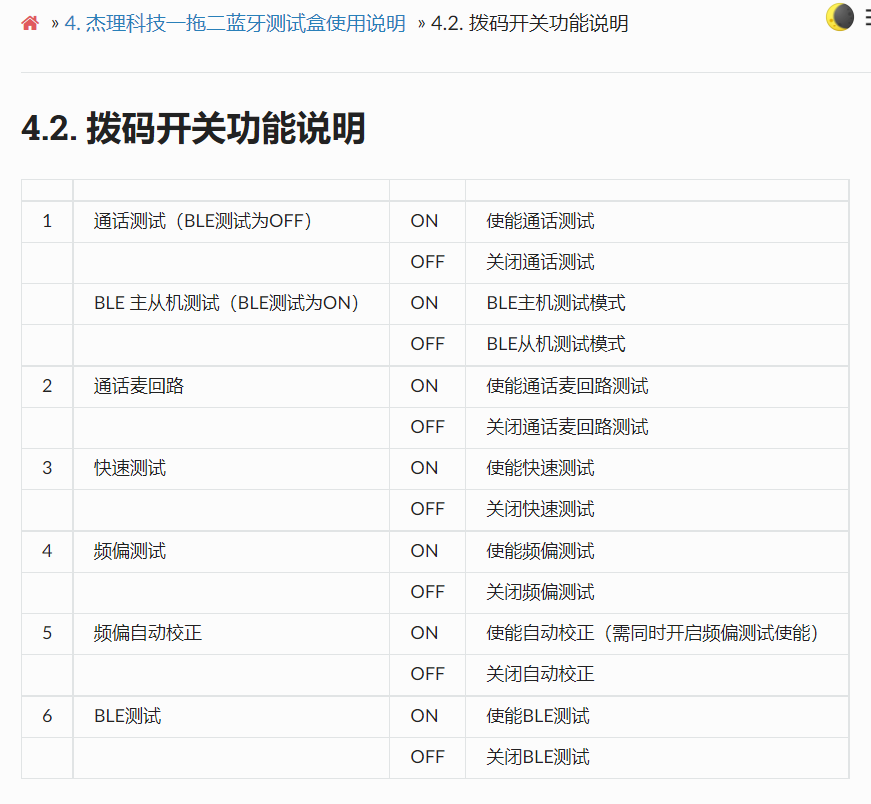Click the switch 4 name cell 频偏测试
The width and height of the screenshot is (871, 804).
231,551
